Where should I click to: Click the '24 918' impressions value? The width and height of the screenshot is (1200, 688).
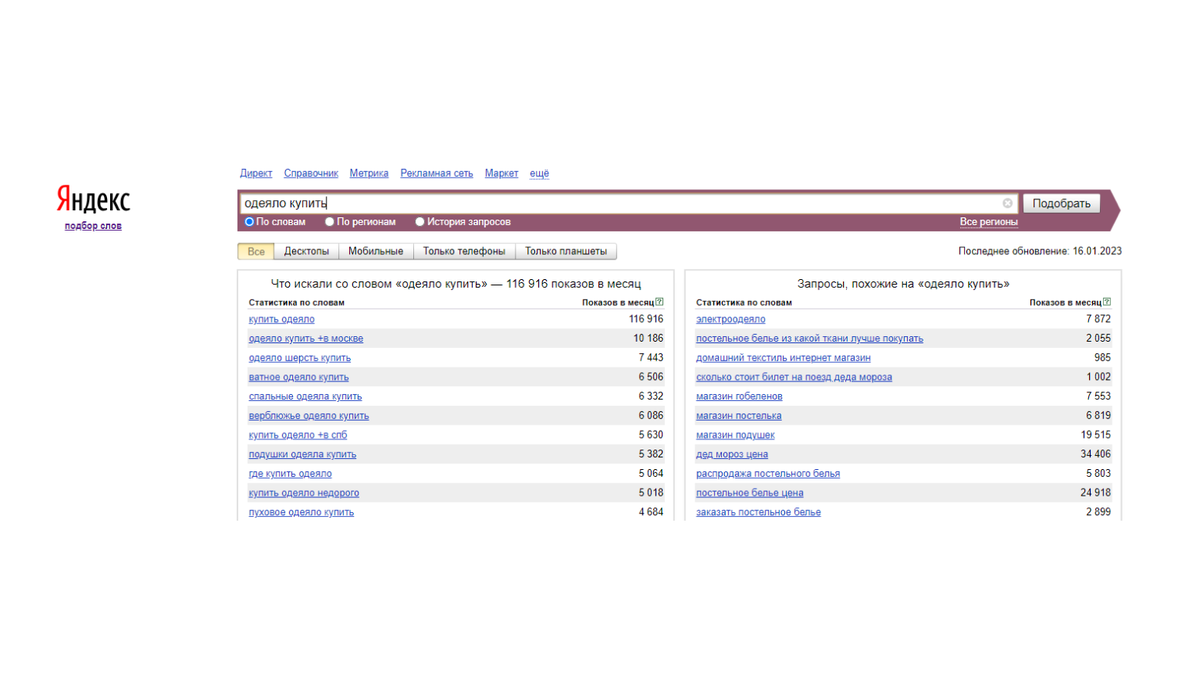pyautogui.click(x=1096, y=492)
